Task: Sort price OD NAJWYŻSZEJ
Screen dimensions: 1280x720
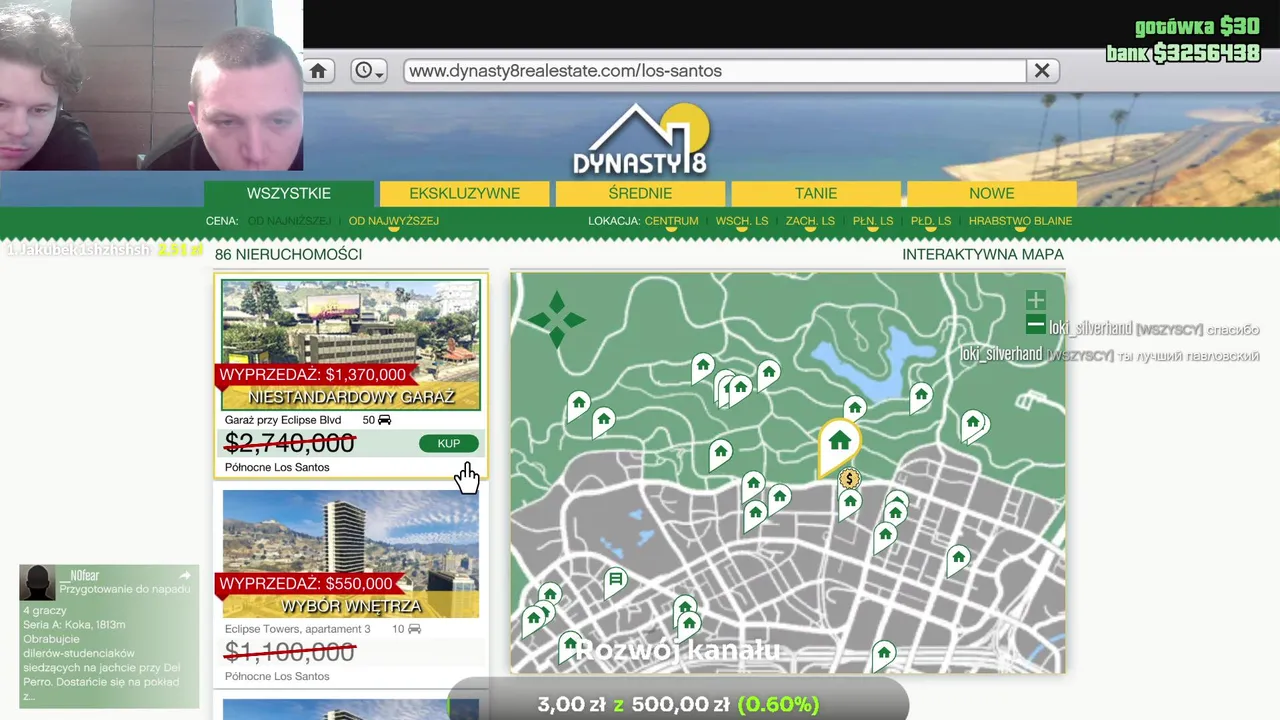Action: point(394,221)
